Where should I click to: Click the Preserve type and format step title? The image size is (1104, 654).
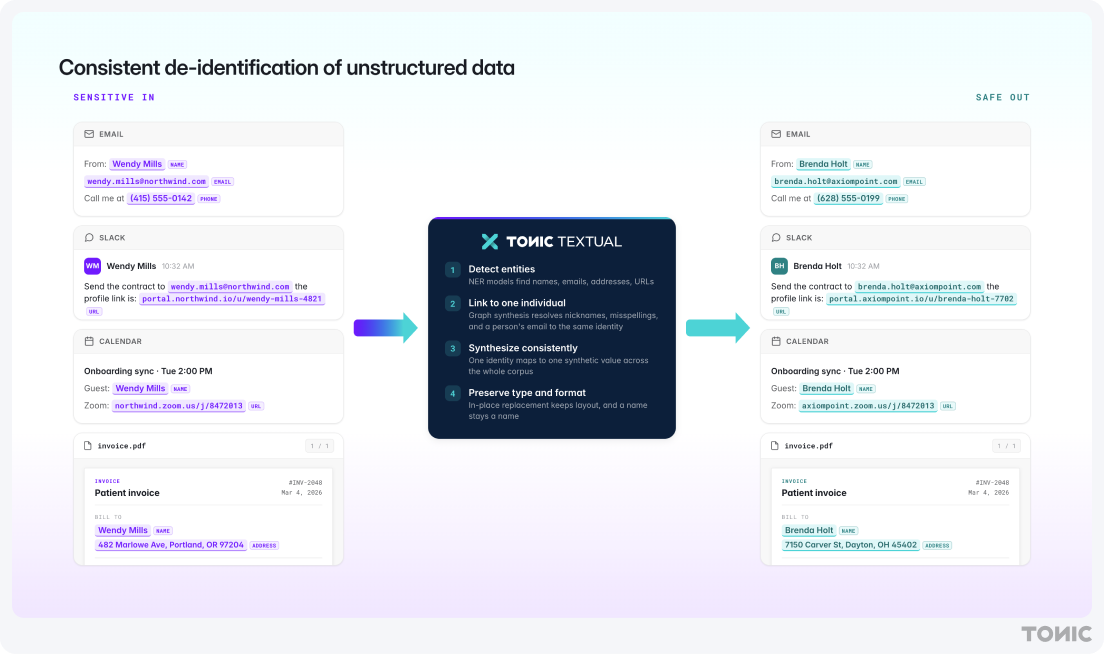click(527, 393)
